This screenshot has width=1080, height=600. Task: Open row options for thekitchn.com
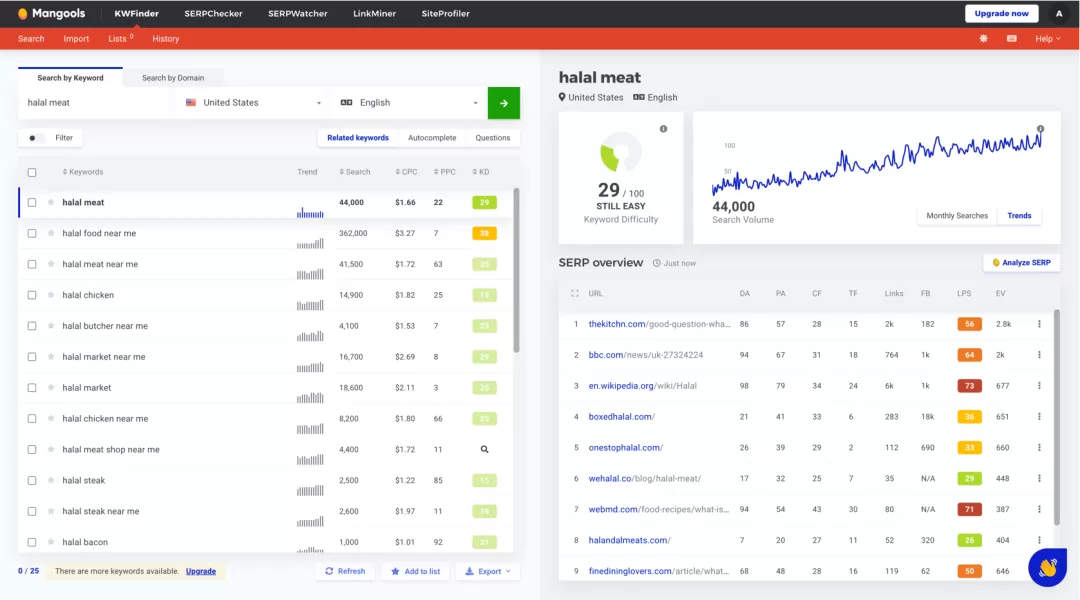pyautogui.click(x=1039, y=324)
